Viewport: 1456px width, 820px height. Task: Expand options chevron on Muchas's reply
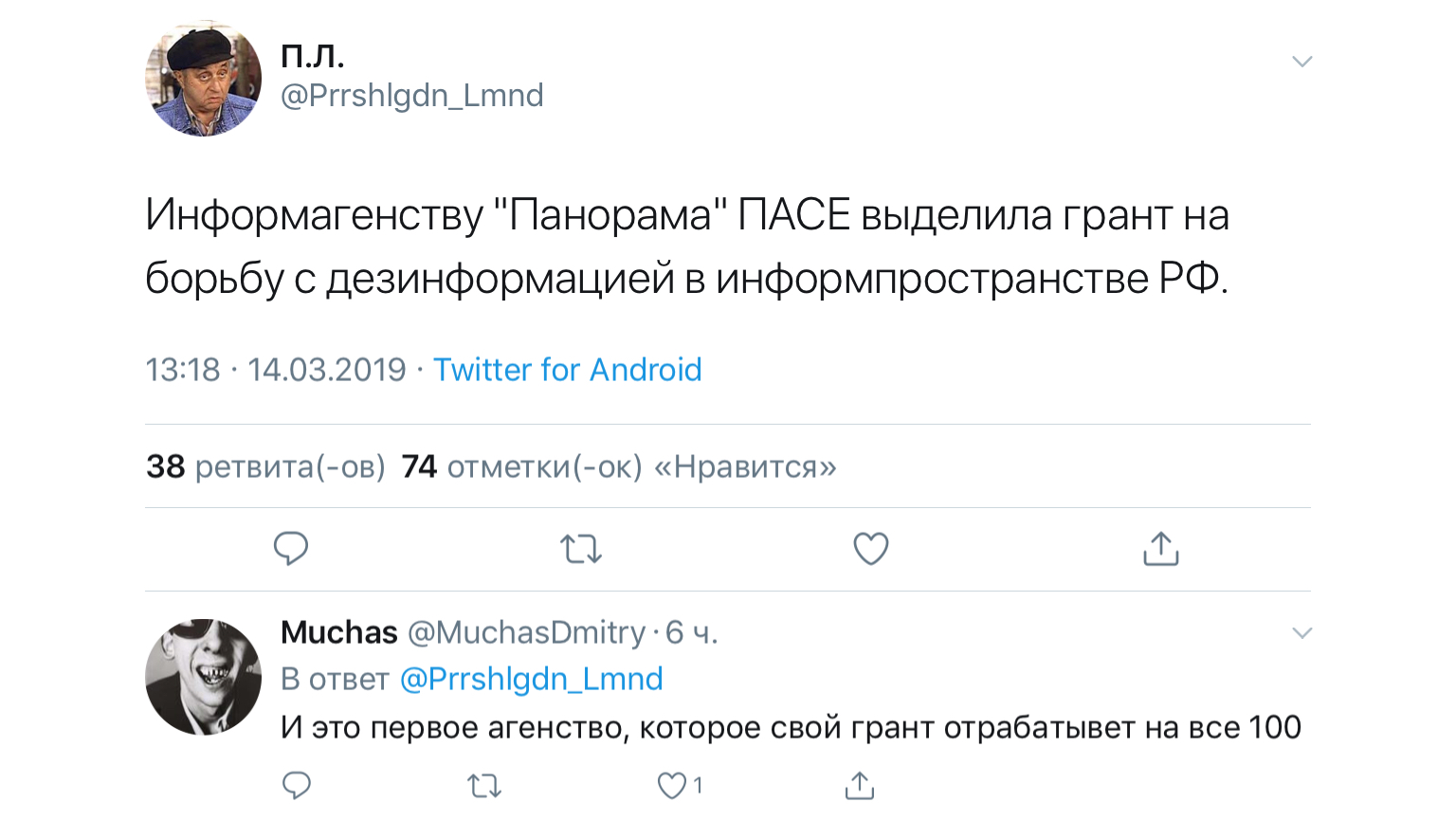click(x=1301, y=633)
